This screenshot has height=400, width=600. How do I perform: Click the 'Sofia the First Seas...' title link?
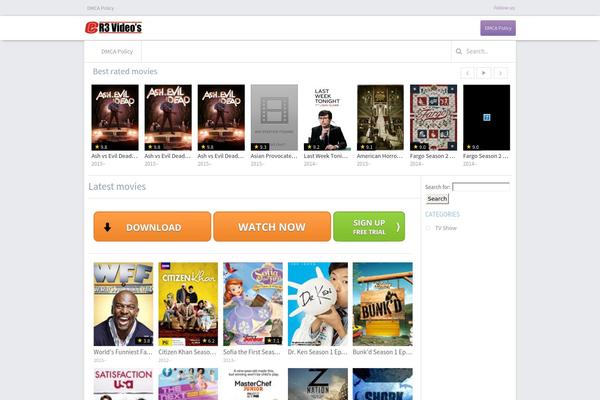(x=252, y=352)
